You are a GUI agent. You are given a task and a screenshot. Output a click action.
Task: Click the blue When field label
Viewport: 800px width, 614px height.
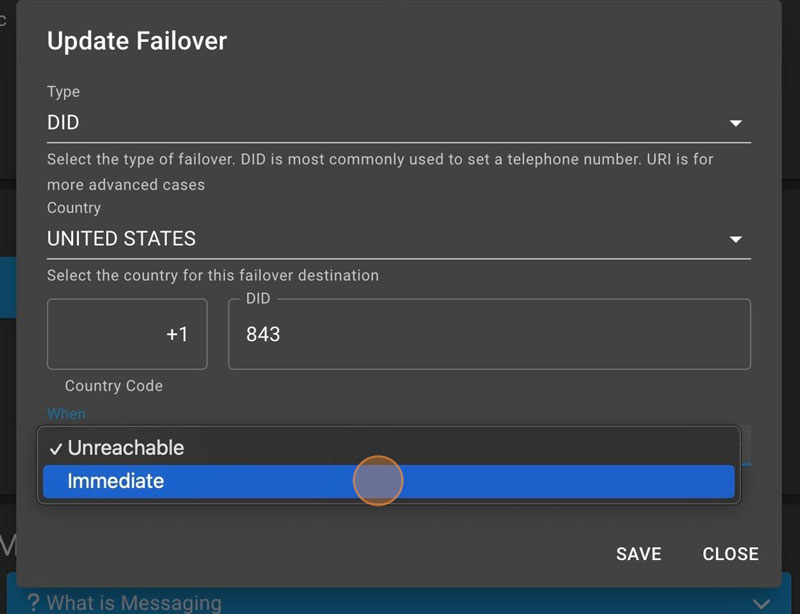click(x=66, y=414)
